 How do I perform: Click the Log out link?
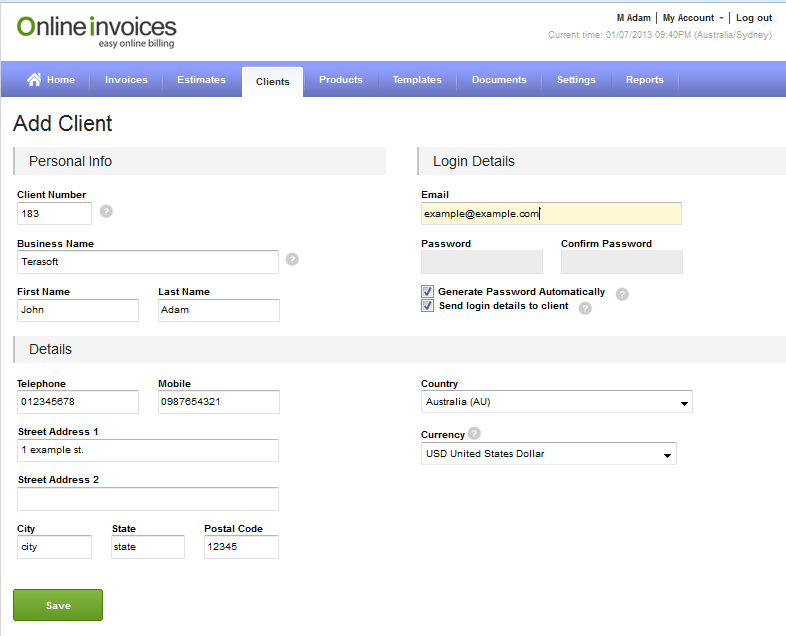tap(754, 18)
